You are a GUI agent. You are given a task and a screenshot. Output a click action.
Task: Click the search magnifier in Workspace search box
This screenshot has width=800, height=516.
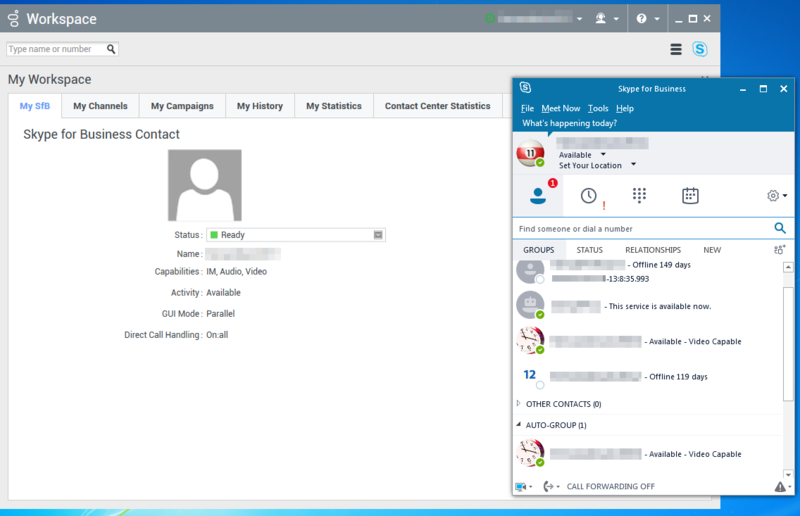[111, 49]
